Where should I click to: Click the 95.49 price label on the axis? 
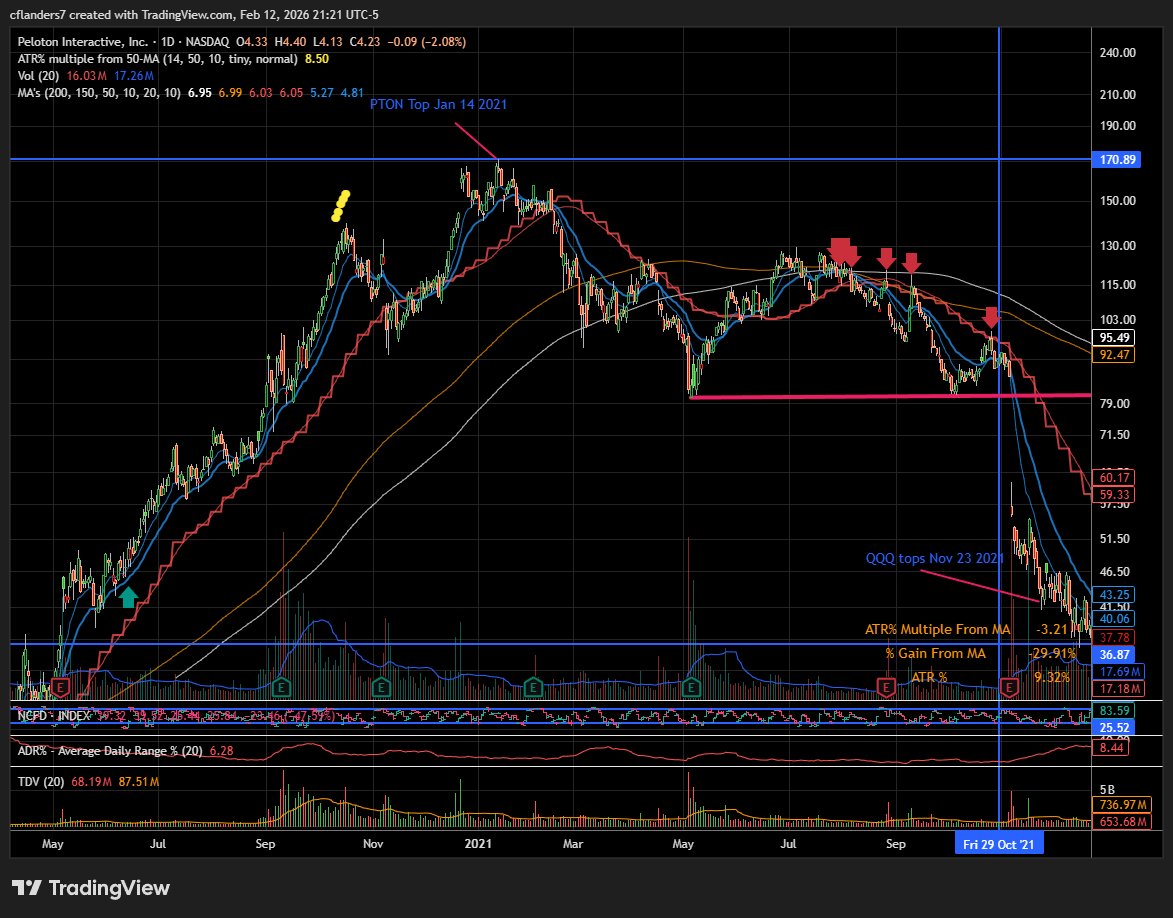[x=1114, y=337]
